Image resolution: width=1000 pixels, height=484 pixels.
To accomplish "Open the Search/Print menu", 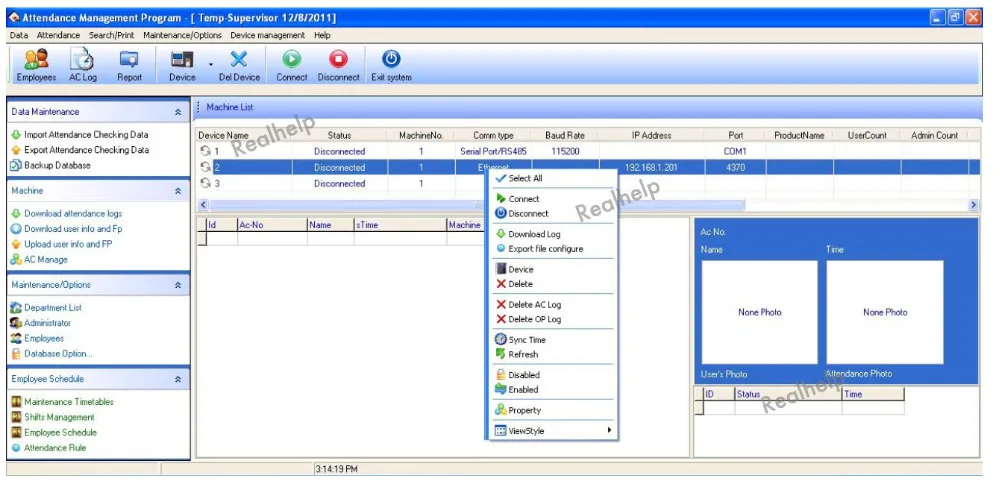I will pyautogui.click(x=112, y=35).
